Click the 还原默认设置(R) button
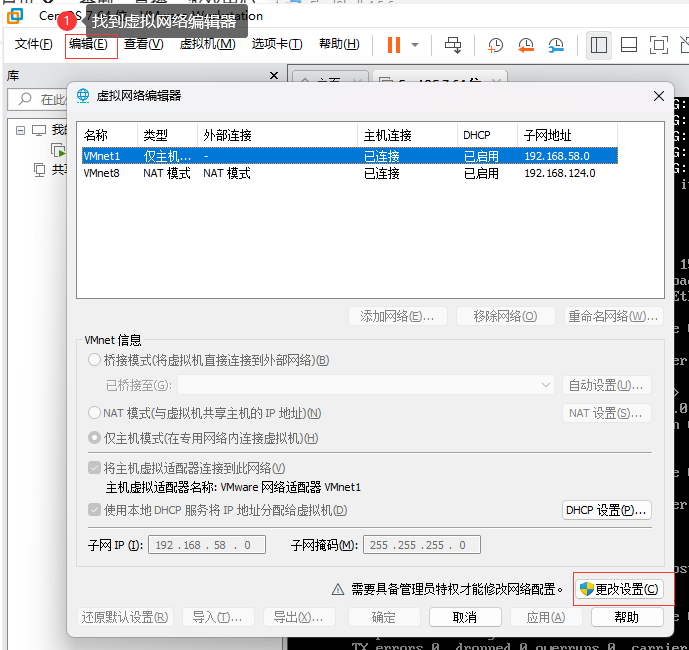The height and width of the screenshot is (650, 689). pos(125,617)
